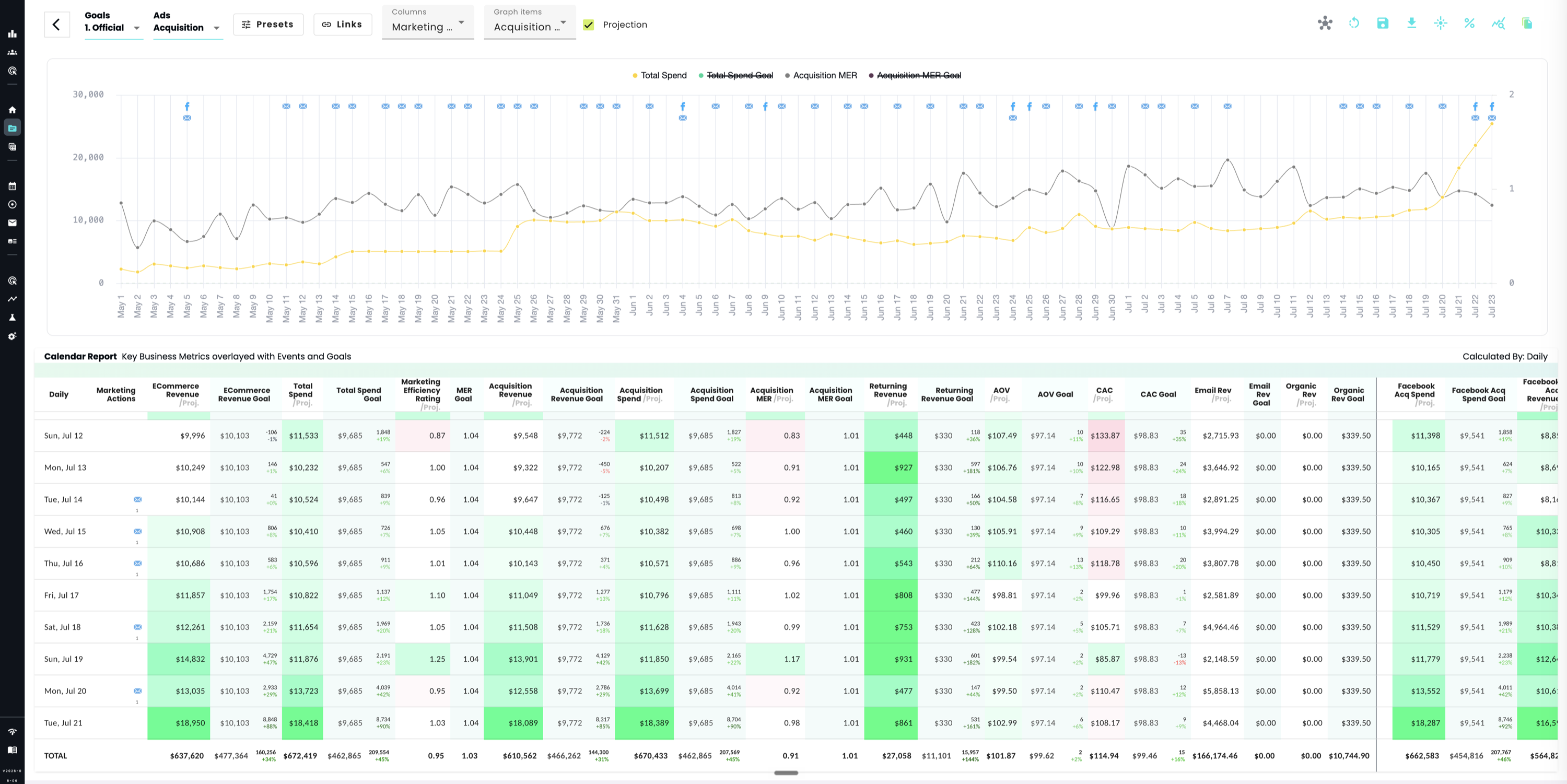Click the copy document toolbar icon
The image size is (1567, 784).
click(x=1527, y=23)
